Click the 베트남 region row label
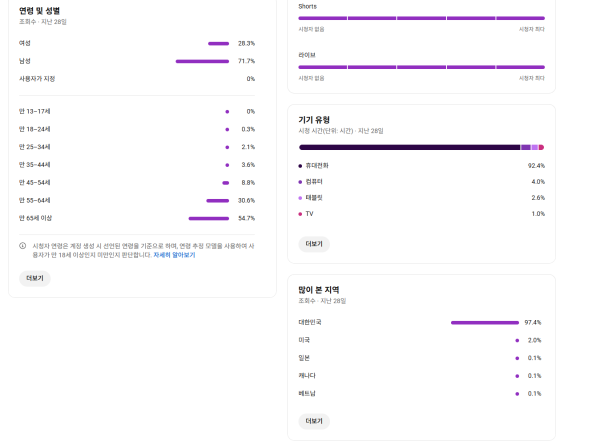Image resolution: width=600 pixels, height=442 pixels. [x=307, y=393]
